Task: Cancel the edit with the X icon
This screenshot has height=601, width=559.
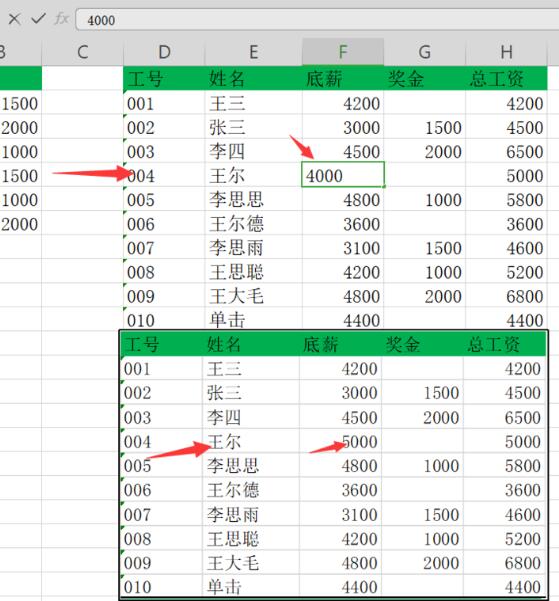Action: [x=15, y=19]
